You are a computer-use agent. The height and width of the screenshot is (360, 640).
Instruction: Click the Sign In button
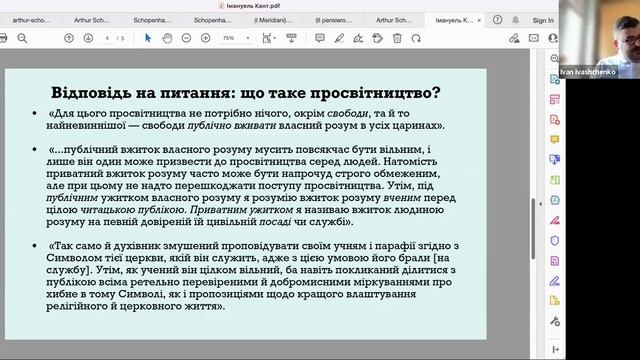(543, 20)
